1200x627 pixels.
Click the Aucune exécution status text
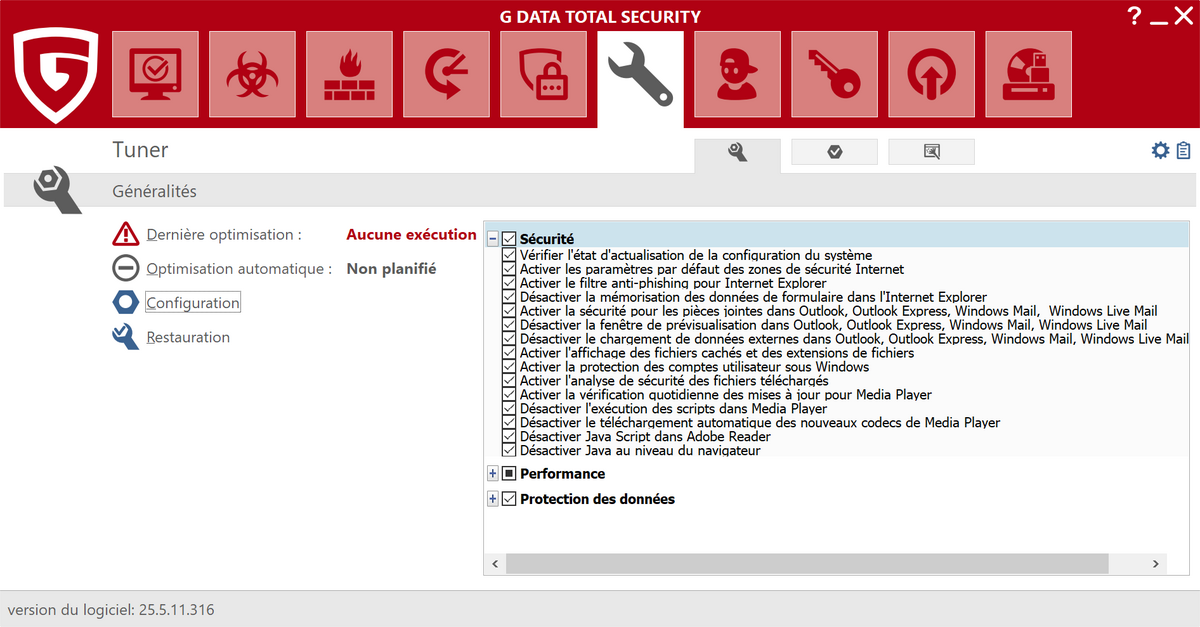click(411, 235)
